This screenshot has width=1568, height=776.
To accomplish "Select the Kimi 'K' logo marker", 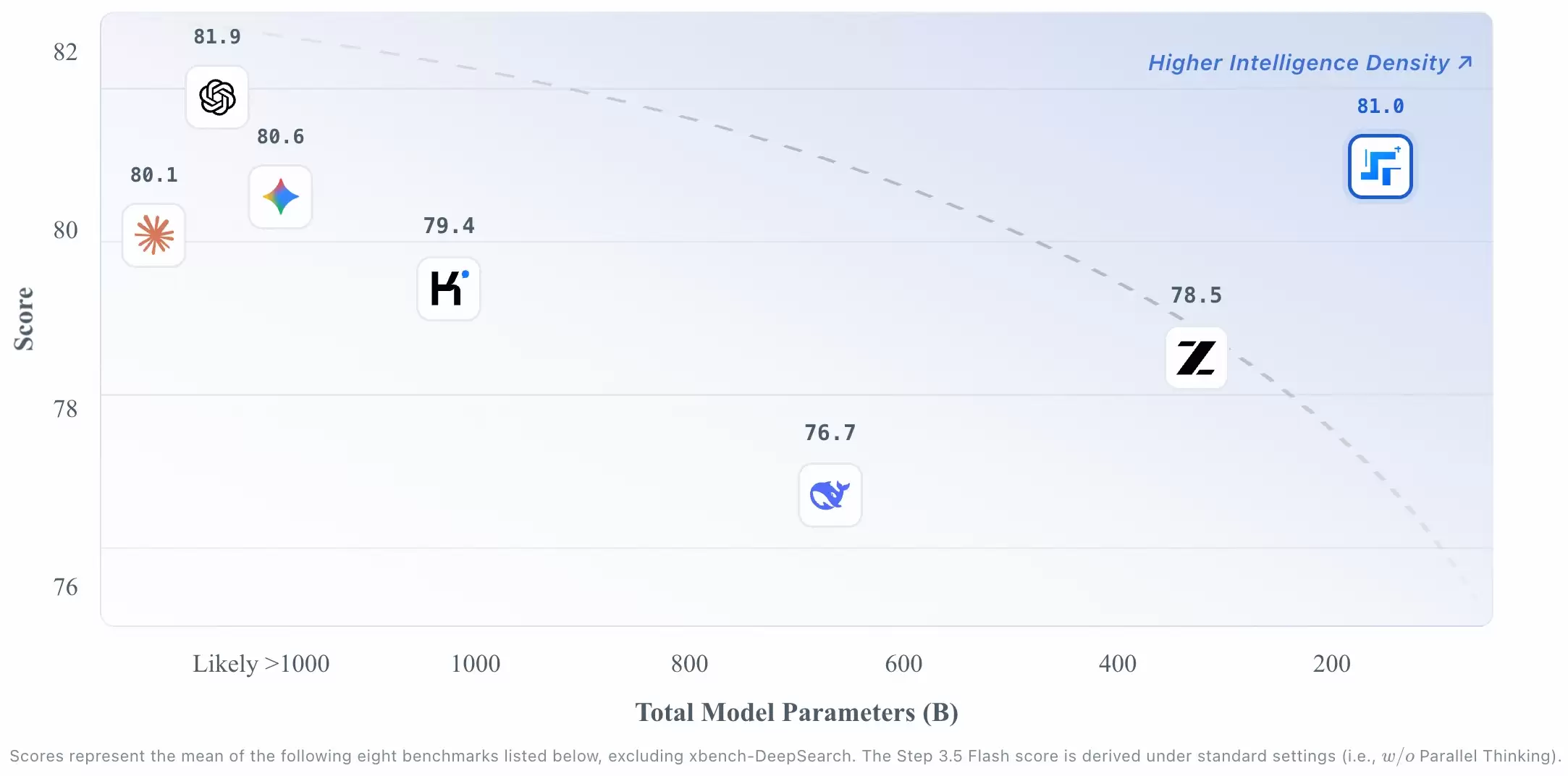I will coord(449,289).
